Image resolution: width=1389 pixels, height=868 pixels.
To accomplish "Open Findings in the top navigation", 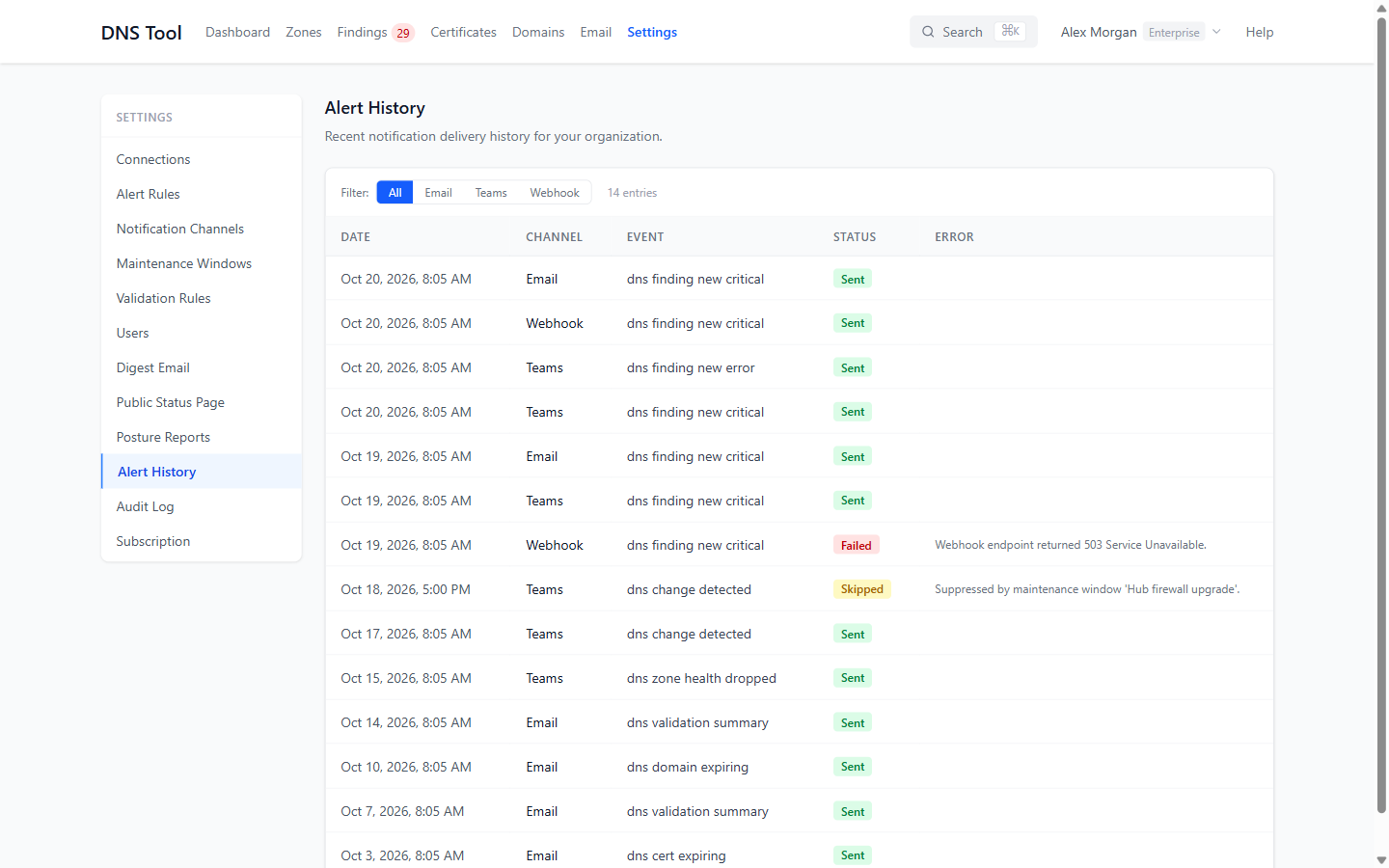I will point(375,32).
